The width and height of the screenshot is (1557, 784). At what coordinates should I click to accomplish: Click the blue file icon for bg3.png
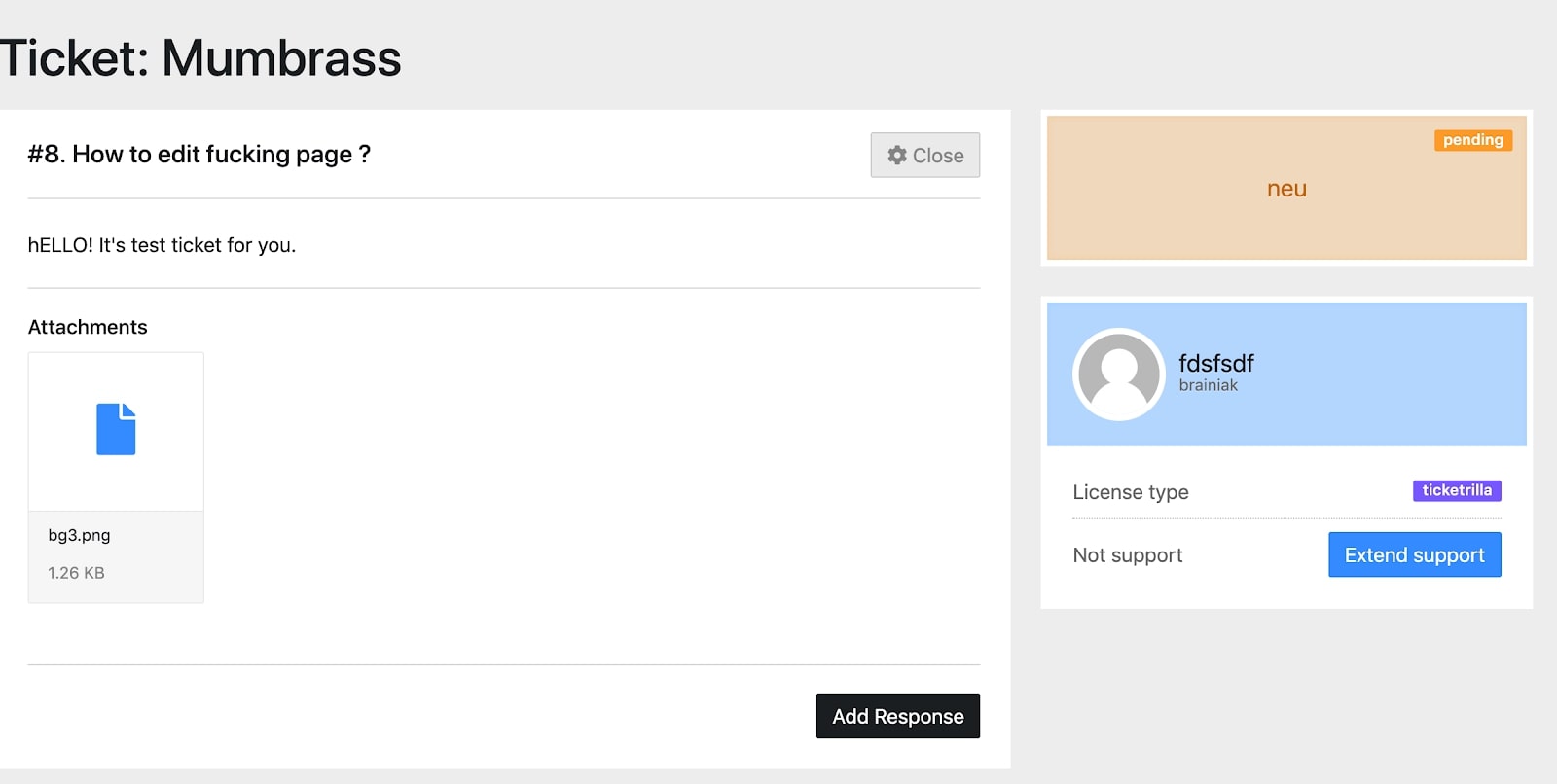(x=116, y=429)
